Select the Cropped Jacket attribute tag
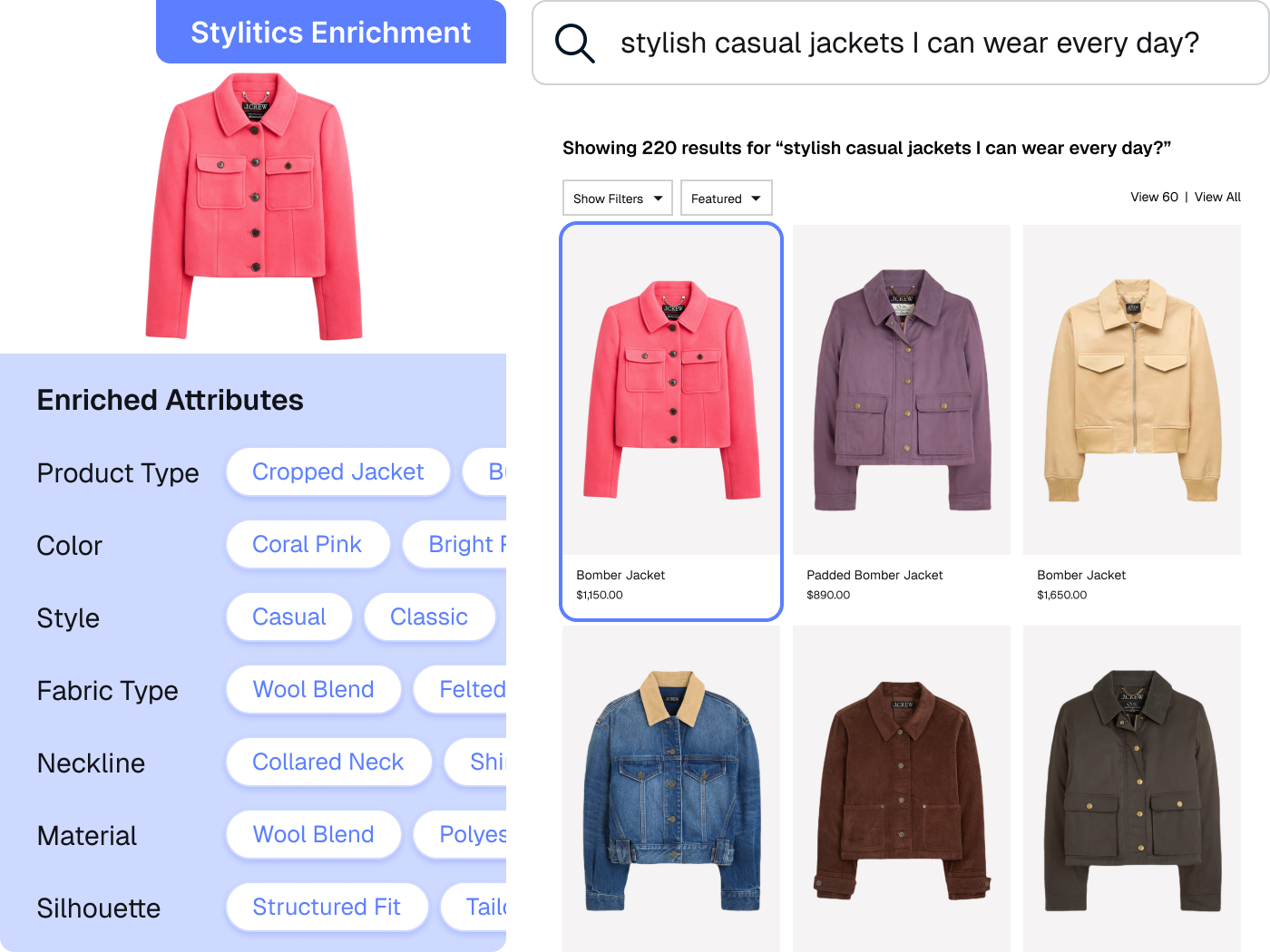Screen dimensions: 1270x952 point(337,471)
